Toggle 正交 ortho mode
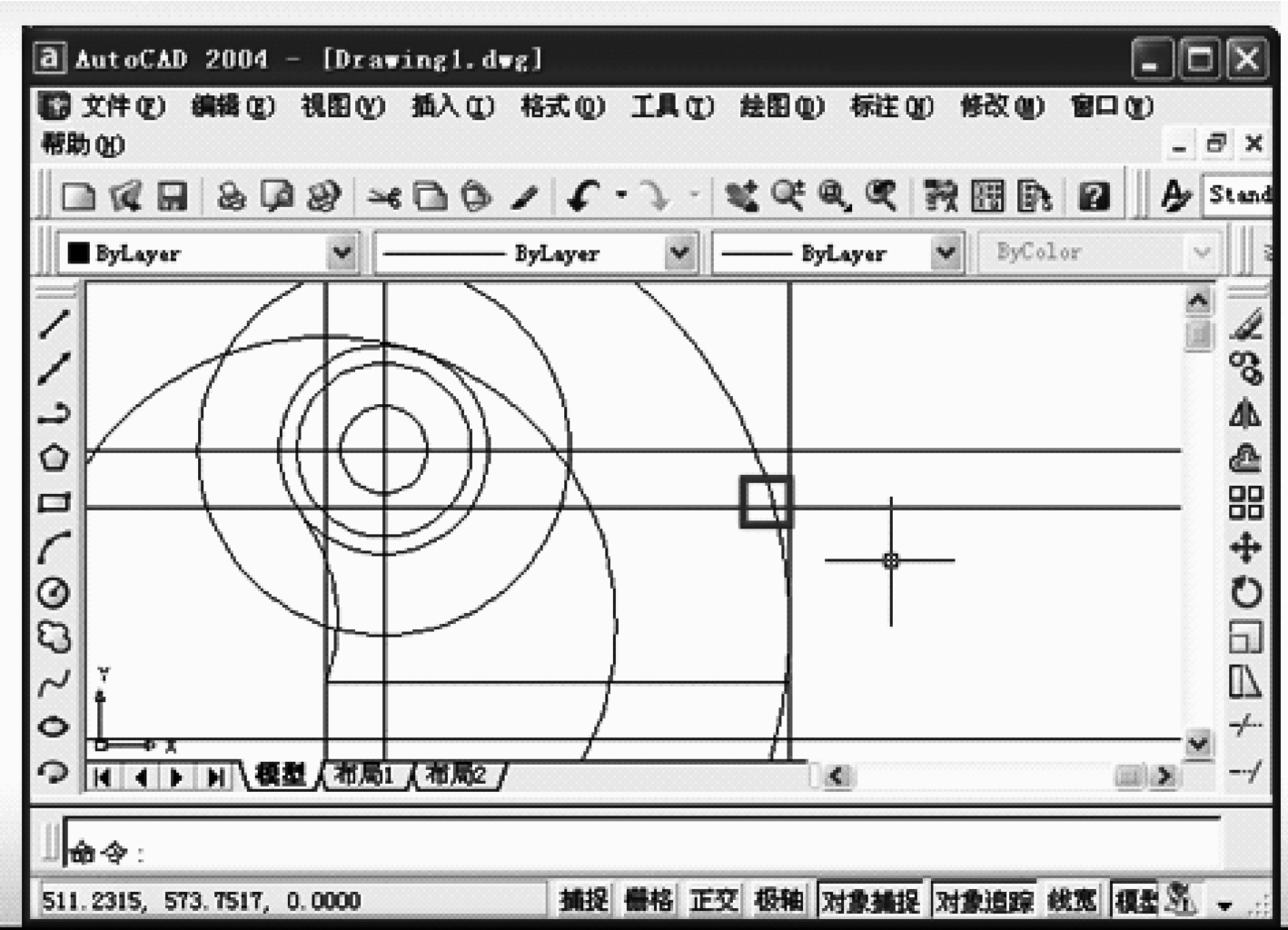 pyautogui.click(x=714, y=900)
